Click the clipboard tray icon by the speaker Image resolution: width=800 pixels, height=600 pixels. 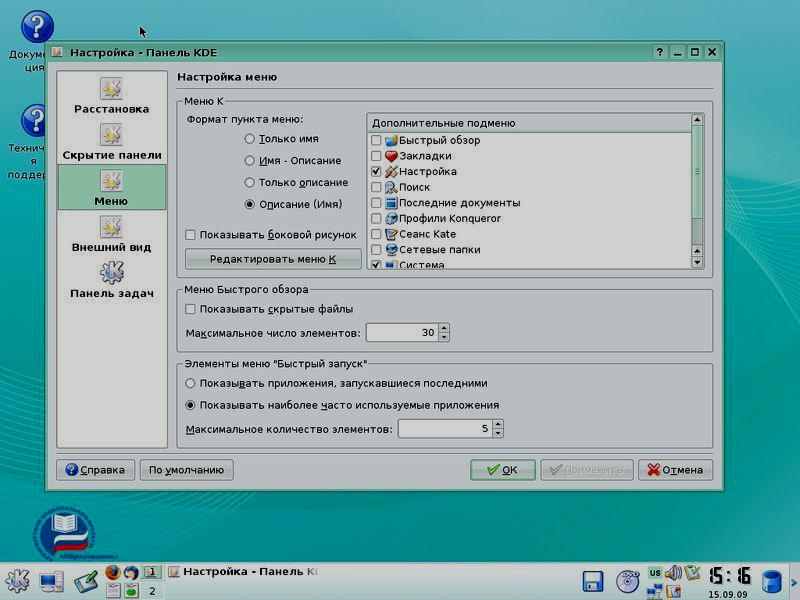(x=692, y=573)
